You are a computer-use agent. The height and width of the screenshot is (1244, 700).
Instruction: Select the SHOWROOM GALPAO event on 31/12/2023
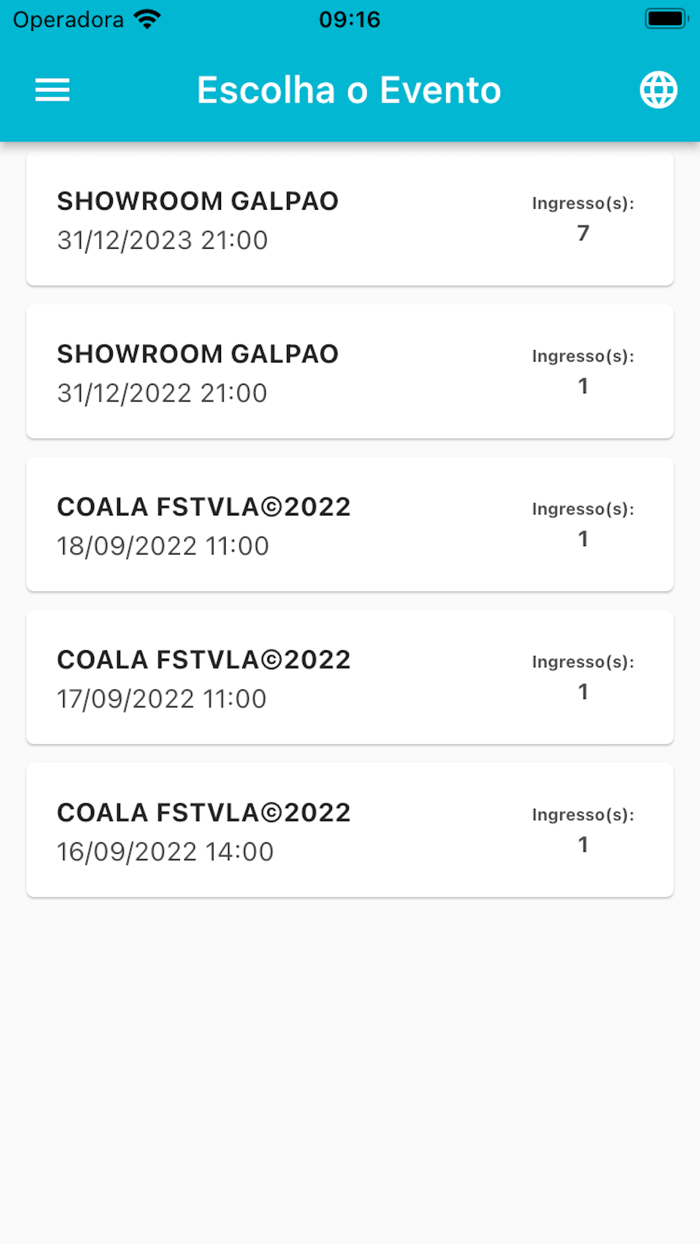coord(349,219)
